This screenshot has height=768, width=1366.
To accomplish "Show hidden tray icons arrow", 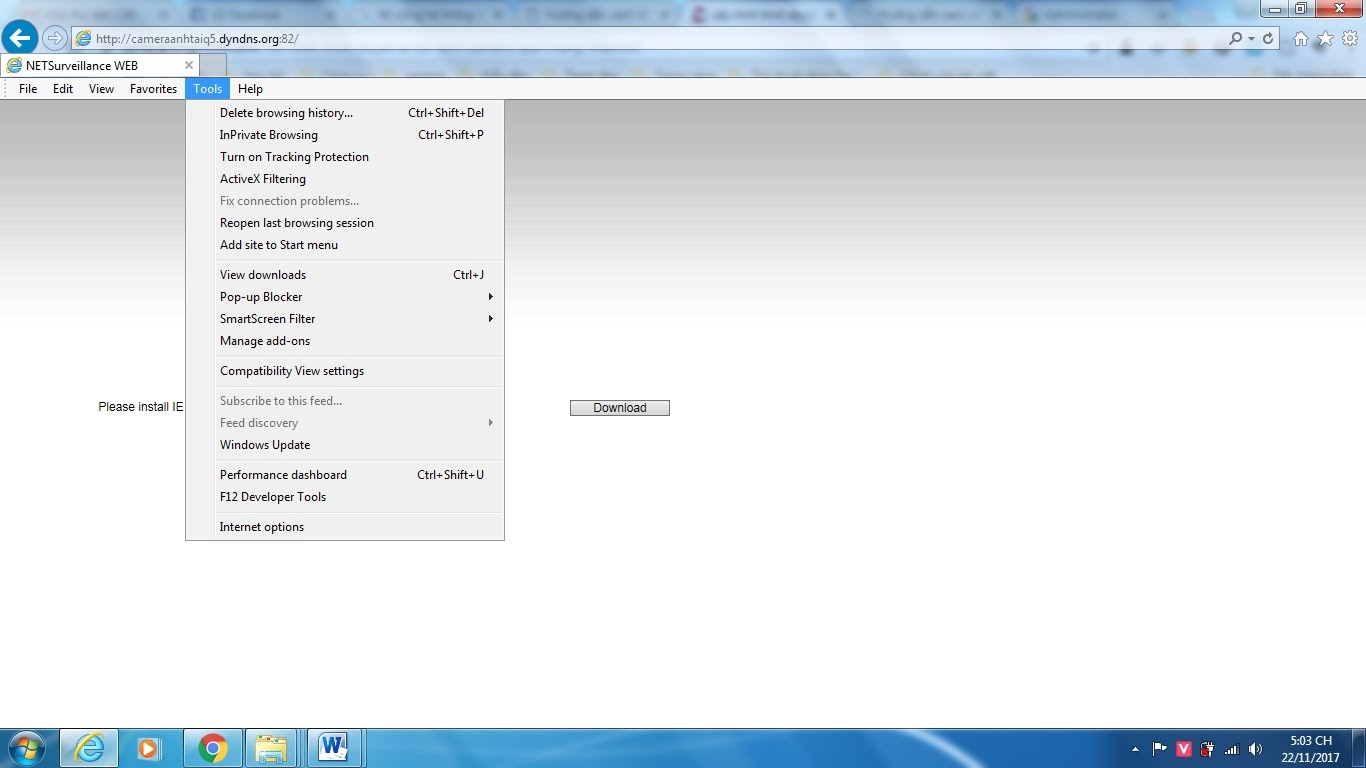I will coord(1135,749).
